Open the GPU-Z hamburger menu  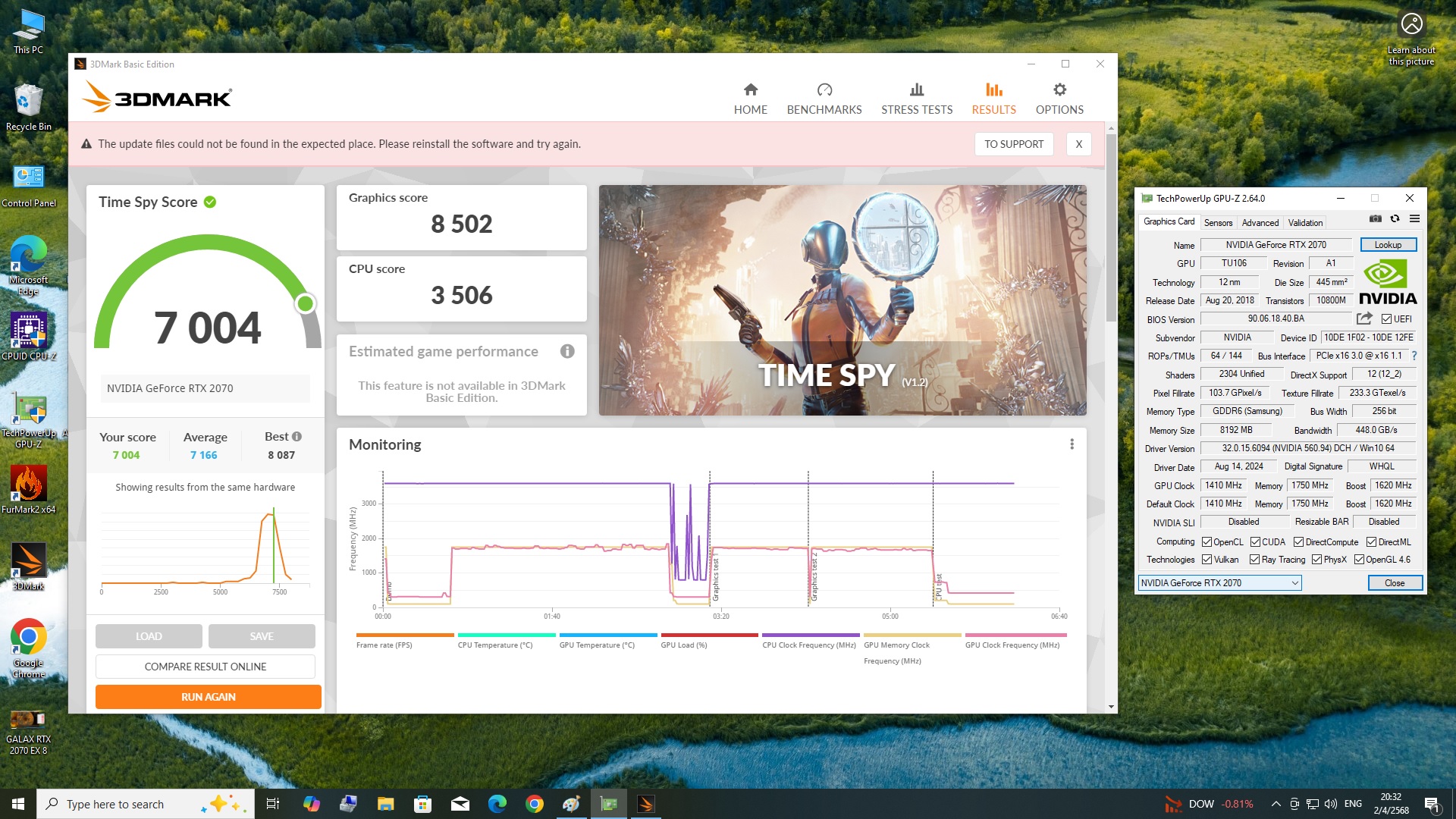[x=1414, y=218]
